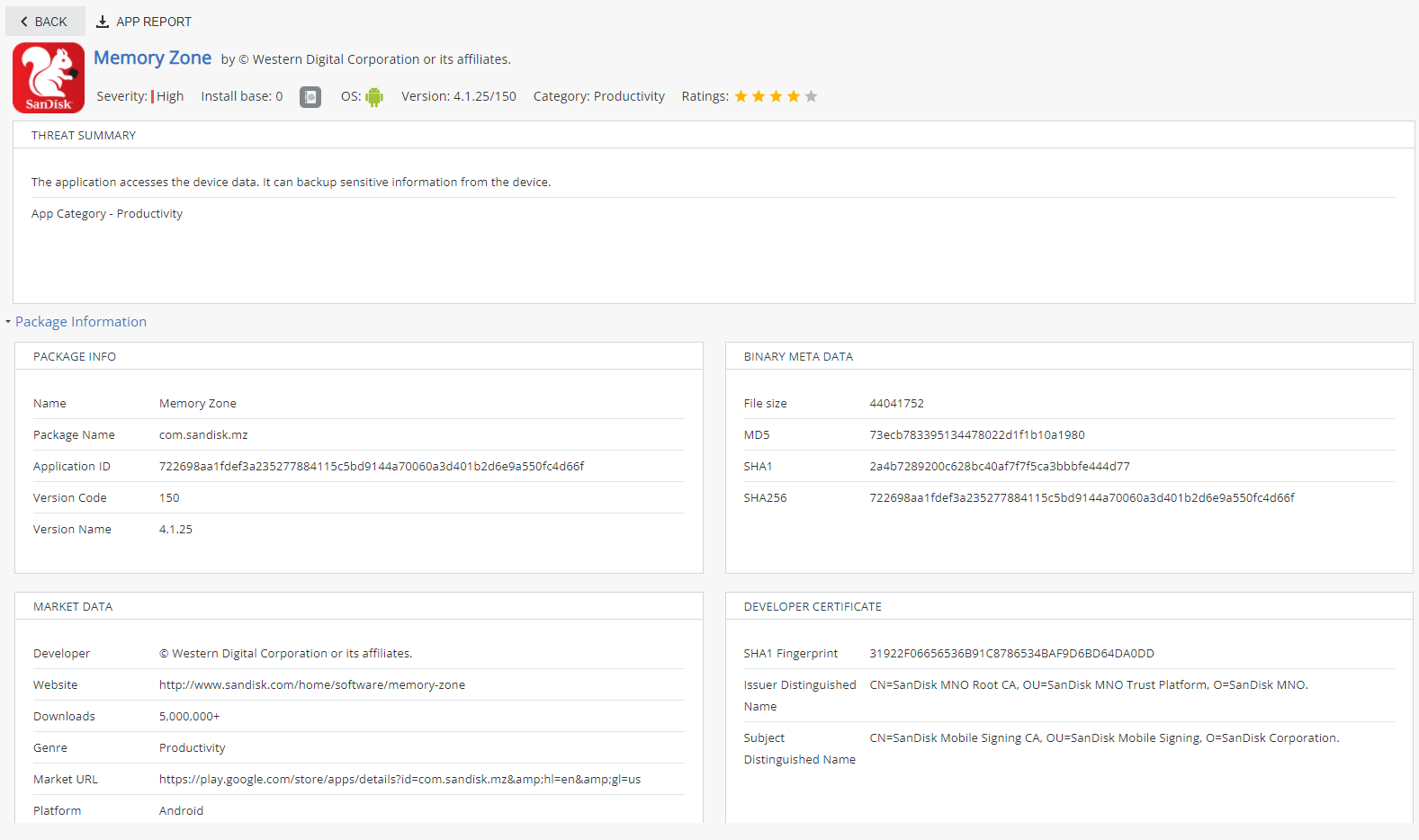Click the gray device icon after Install base

310,97
